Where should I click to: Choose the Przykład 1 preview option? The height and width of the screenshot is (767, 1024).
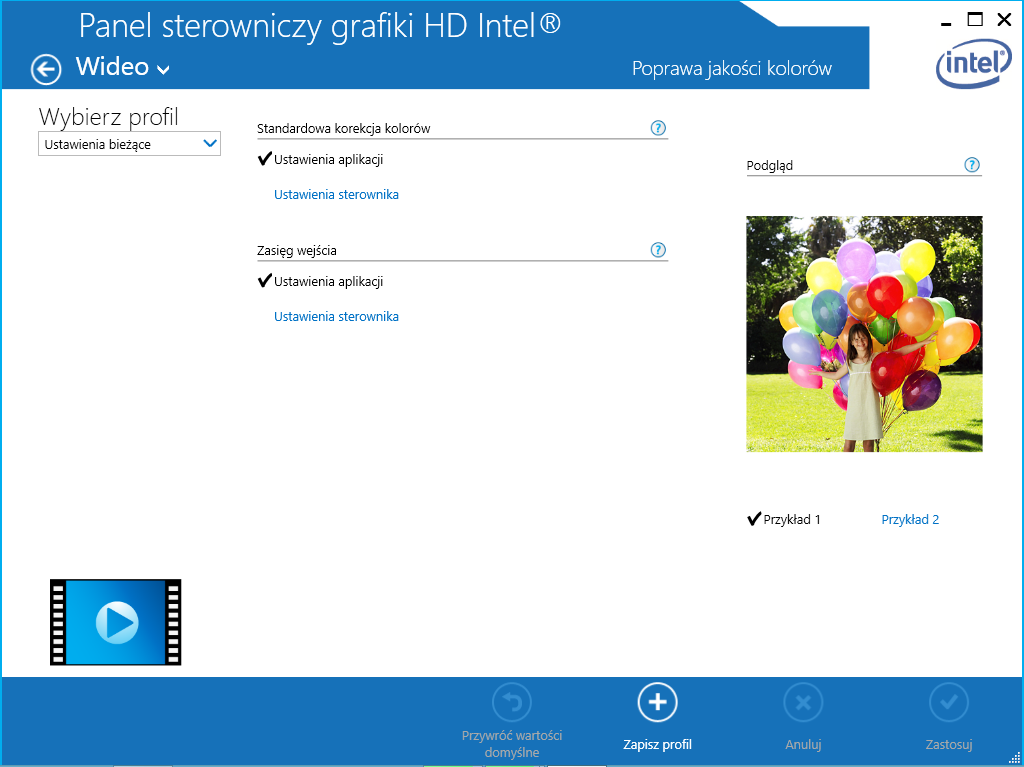click(784, 519)
